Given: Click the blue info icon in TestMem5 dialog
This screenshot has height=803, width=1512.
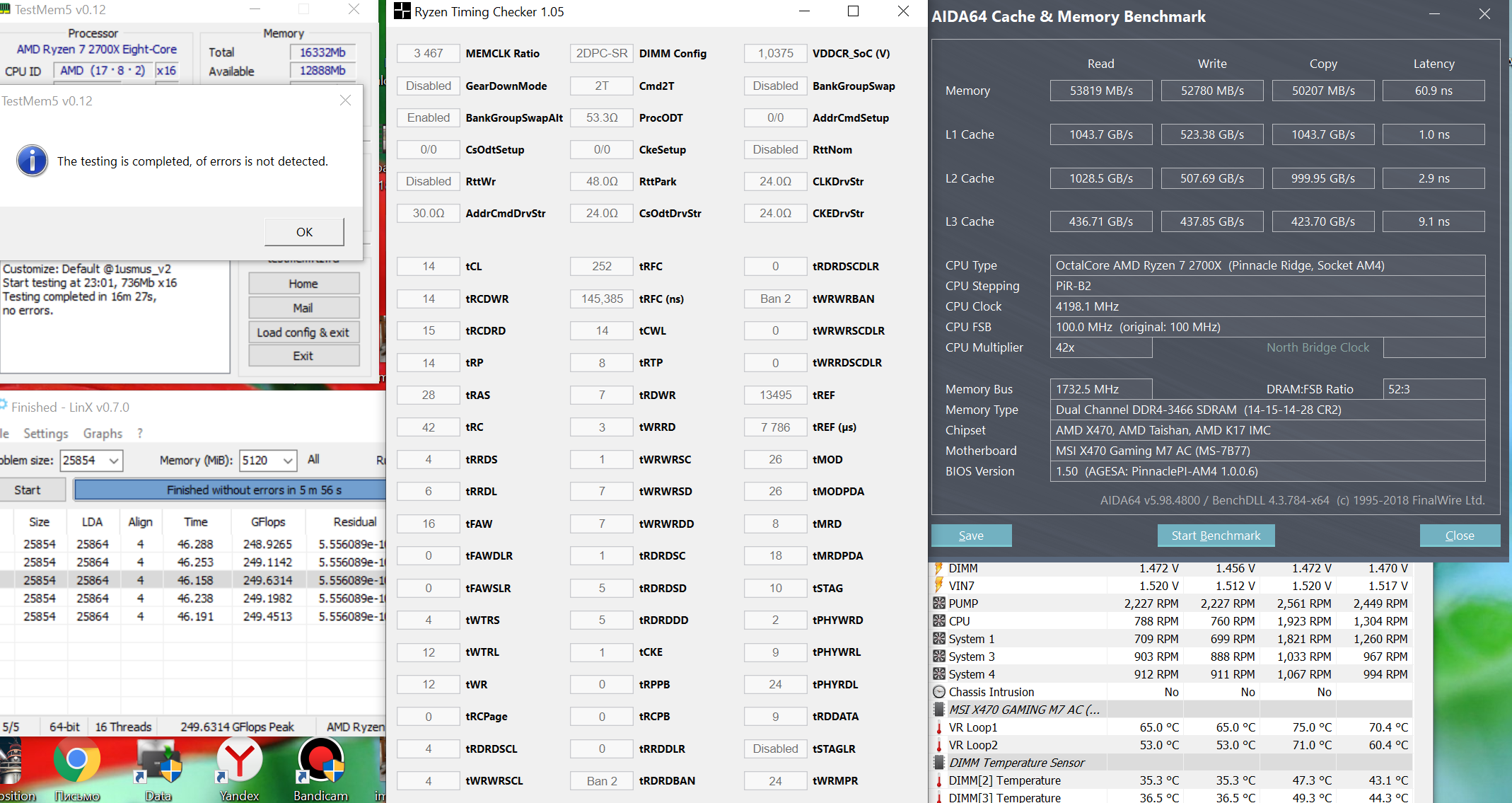Looking at the screenshot, I should 32,161.
